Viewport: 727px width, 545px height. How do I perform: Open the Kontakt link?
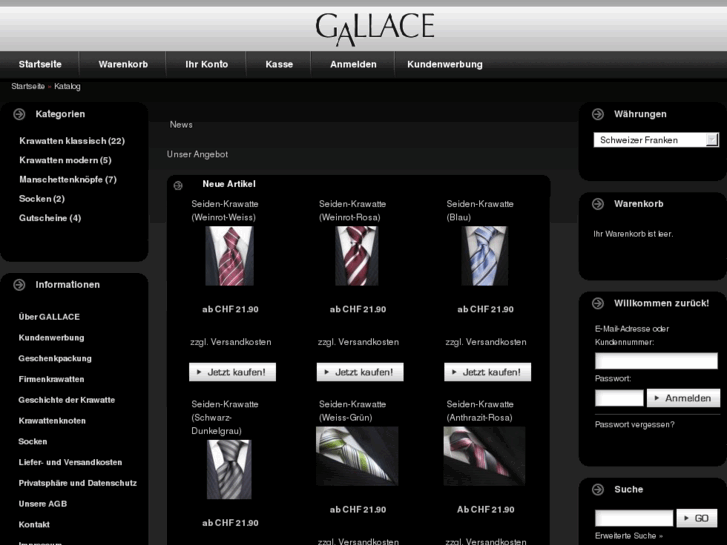pos(34,525)
